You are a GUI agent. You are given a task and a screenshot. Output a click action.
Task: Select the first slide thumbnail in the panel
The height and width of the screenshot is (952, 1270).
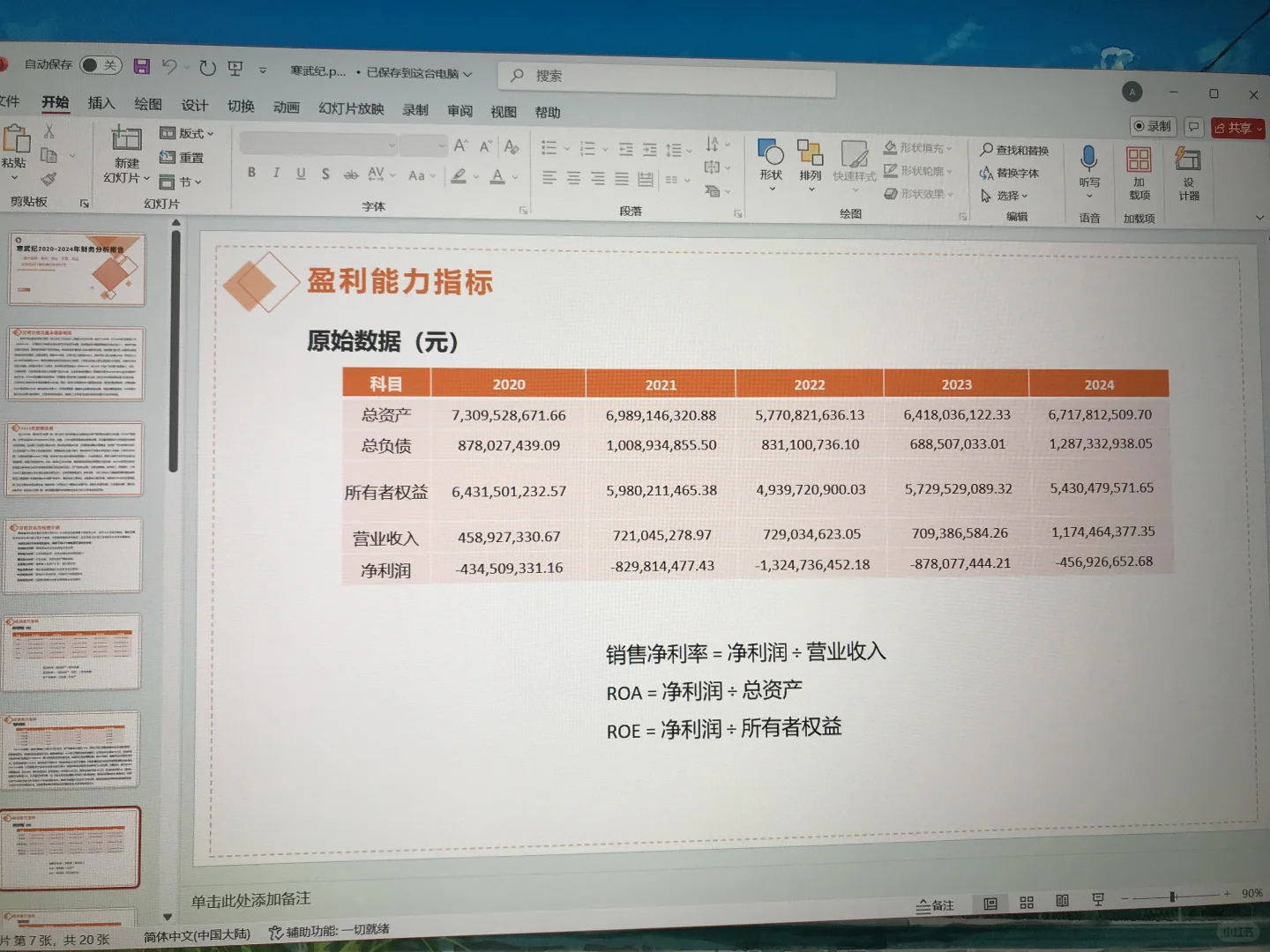point(77,270)
